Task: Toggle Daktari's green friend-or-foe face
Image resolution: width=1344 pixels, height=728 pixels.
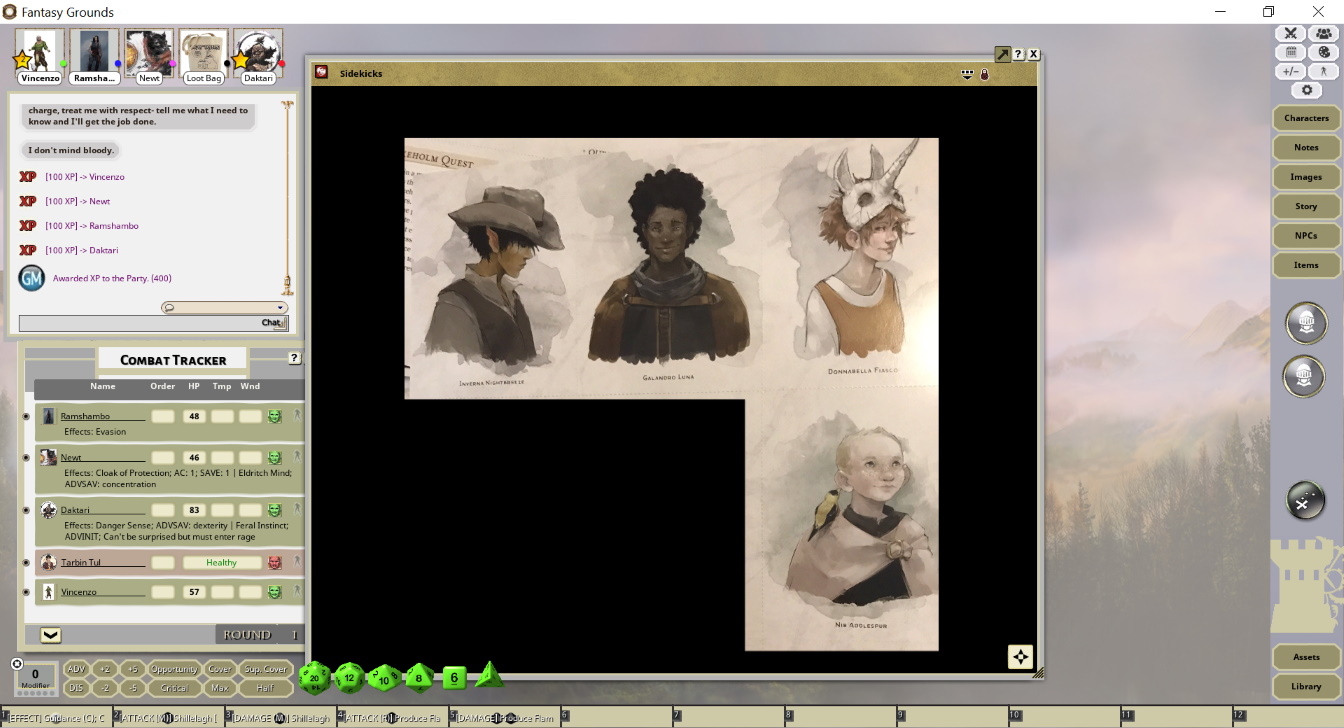Action: pos(274,510)
